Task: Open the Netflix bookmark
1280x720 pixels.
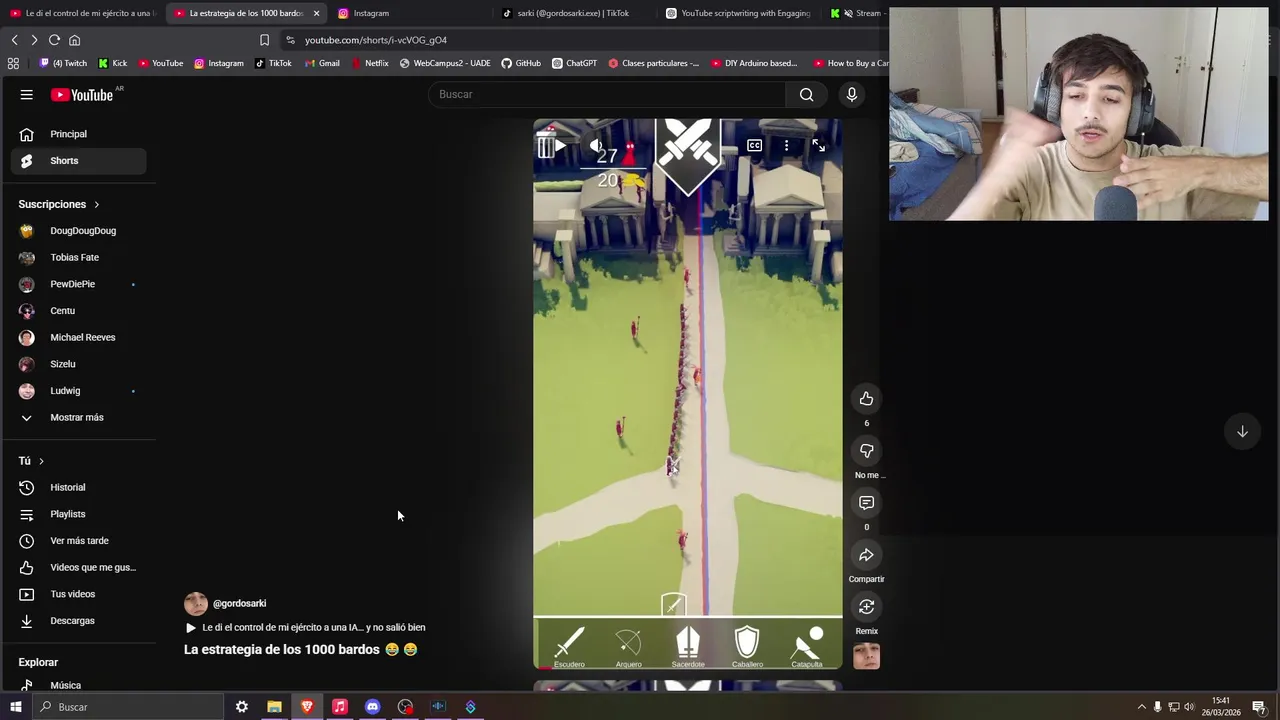Action: pos(369,63)
